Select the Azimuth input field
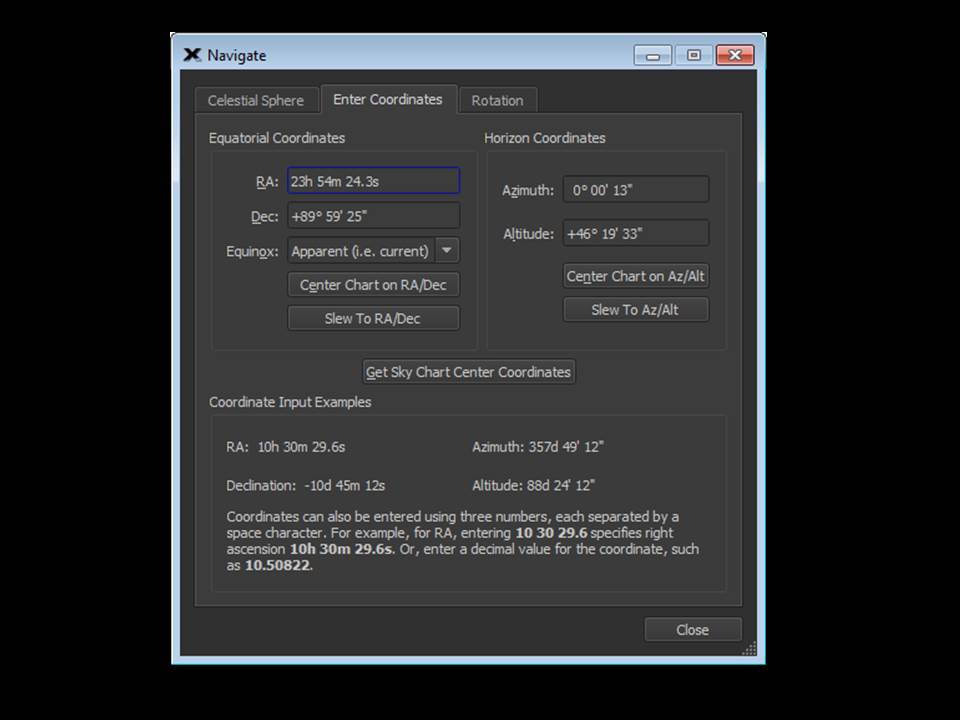960x720 pixels. [635, 190]
